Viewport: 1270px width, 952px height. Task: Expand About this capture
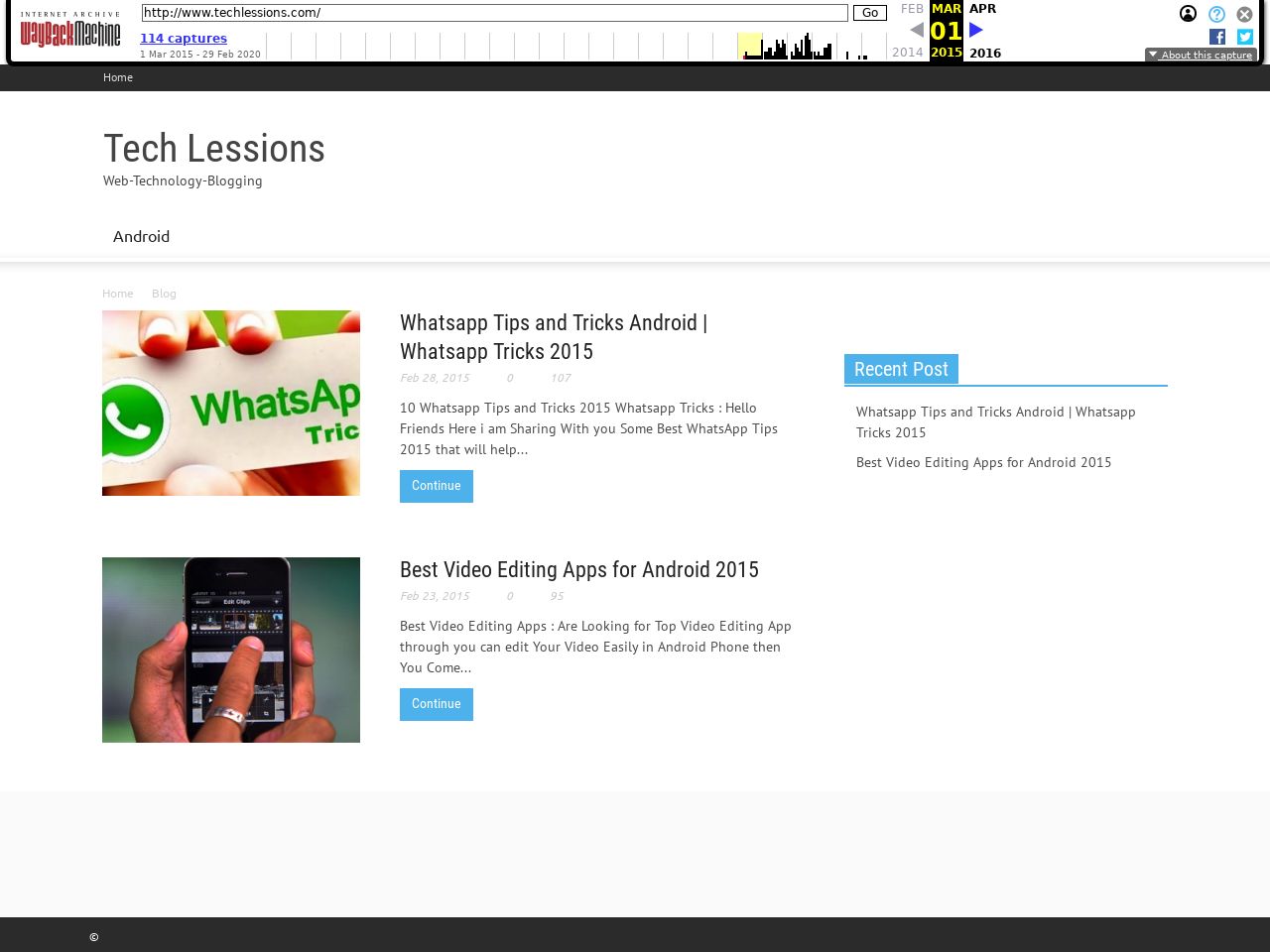pos(1201,56)
